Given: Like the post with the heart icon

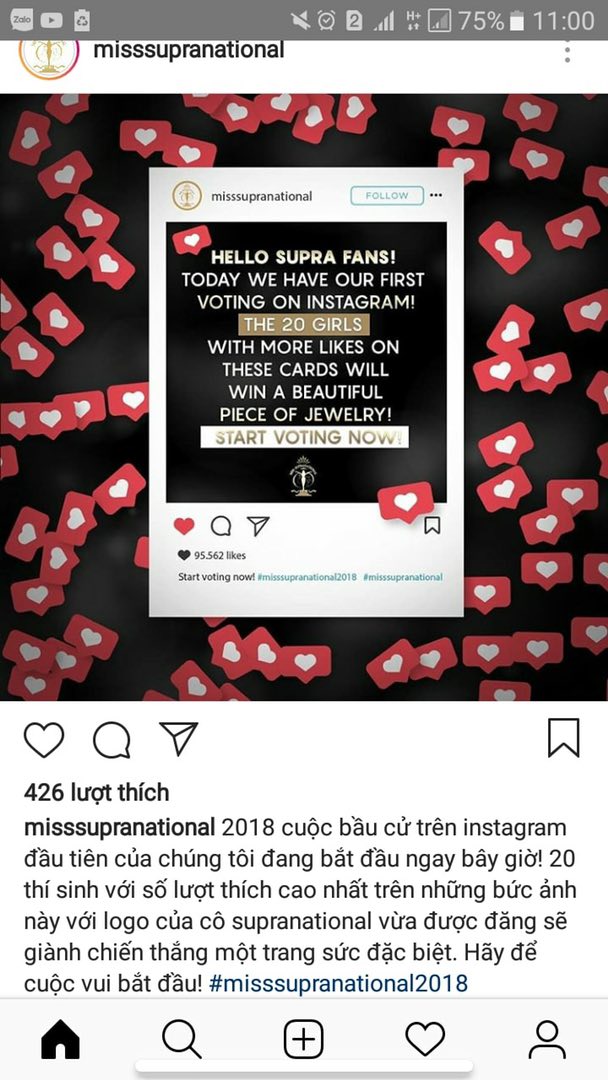Looking at the screenshot, I should pos(44,740).
